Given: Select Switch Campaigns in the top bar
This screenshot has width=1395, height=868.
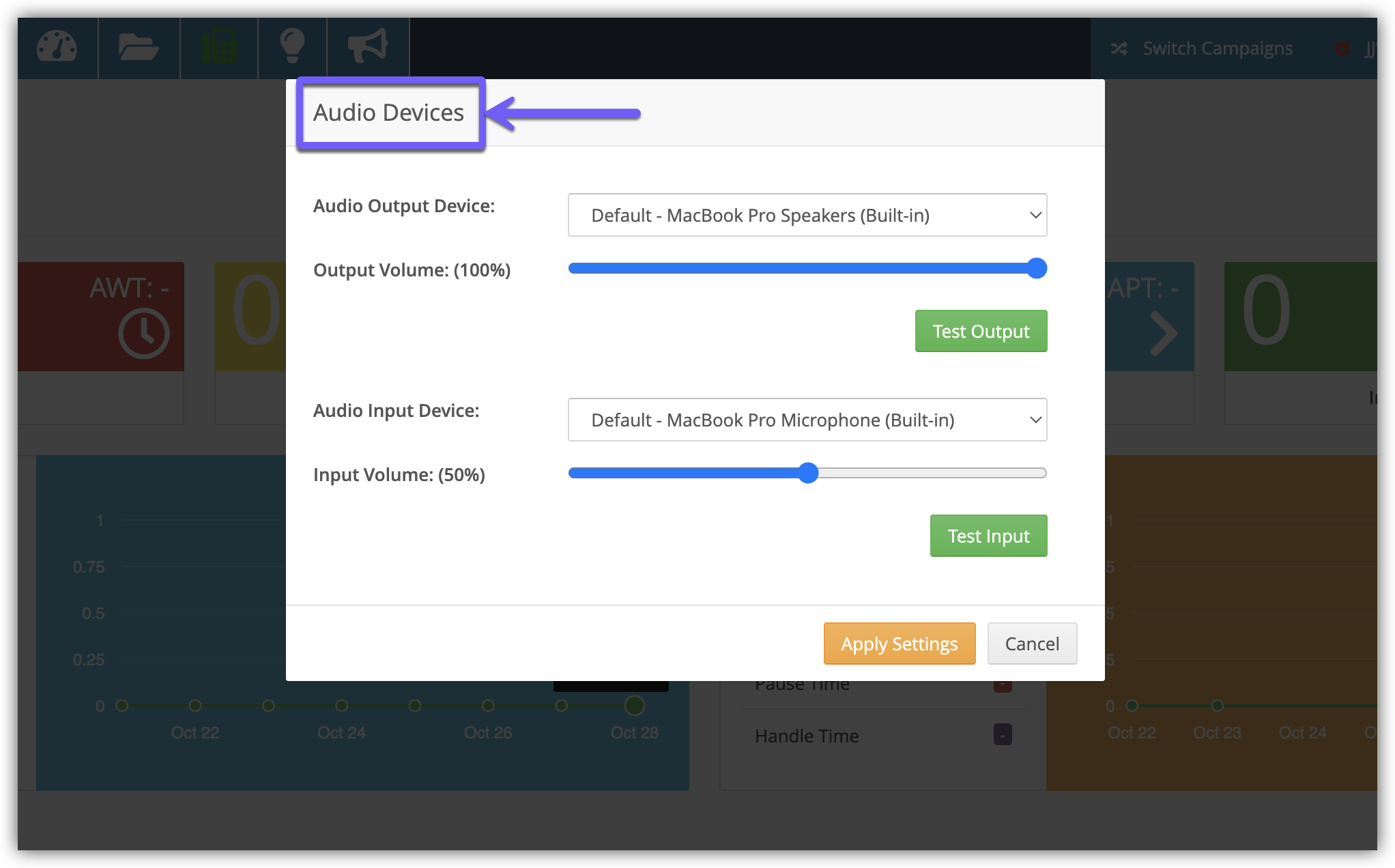Looking at the screenshot, I should [1218, 48].
